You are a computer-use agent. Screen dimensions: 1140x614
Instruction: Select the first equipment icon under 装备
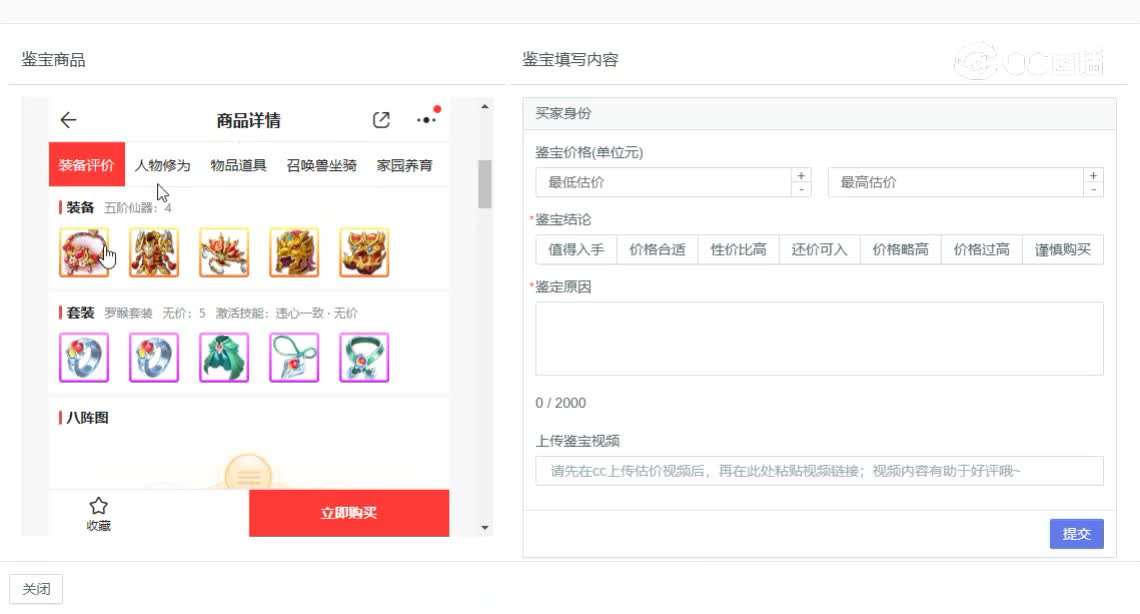84,252
